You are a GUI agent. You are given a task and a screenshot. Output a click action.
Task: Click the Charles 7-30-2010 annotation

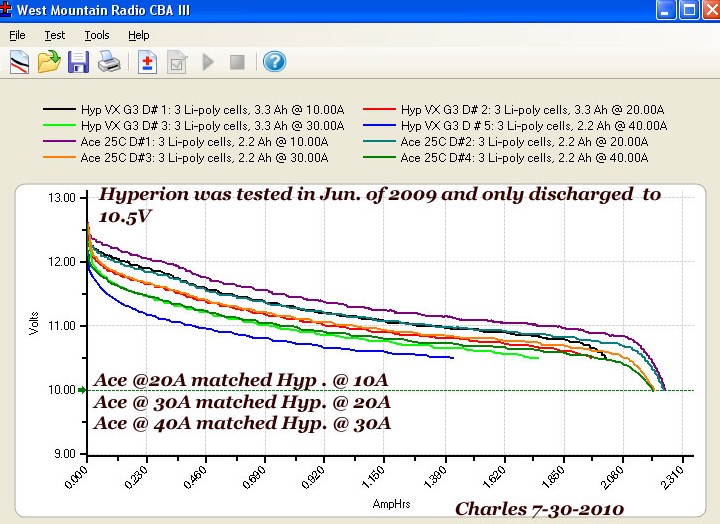pyautogui.click(x=540, y=509)
